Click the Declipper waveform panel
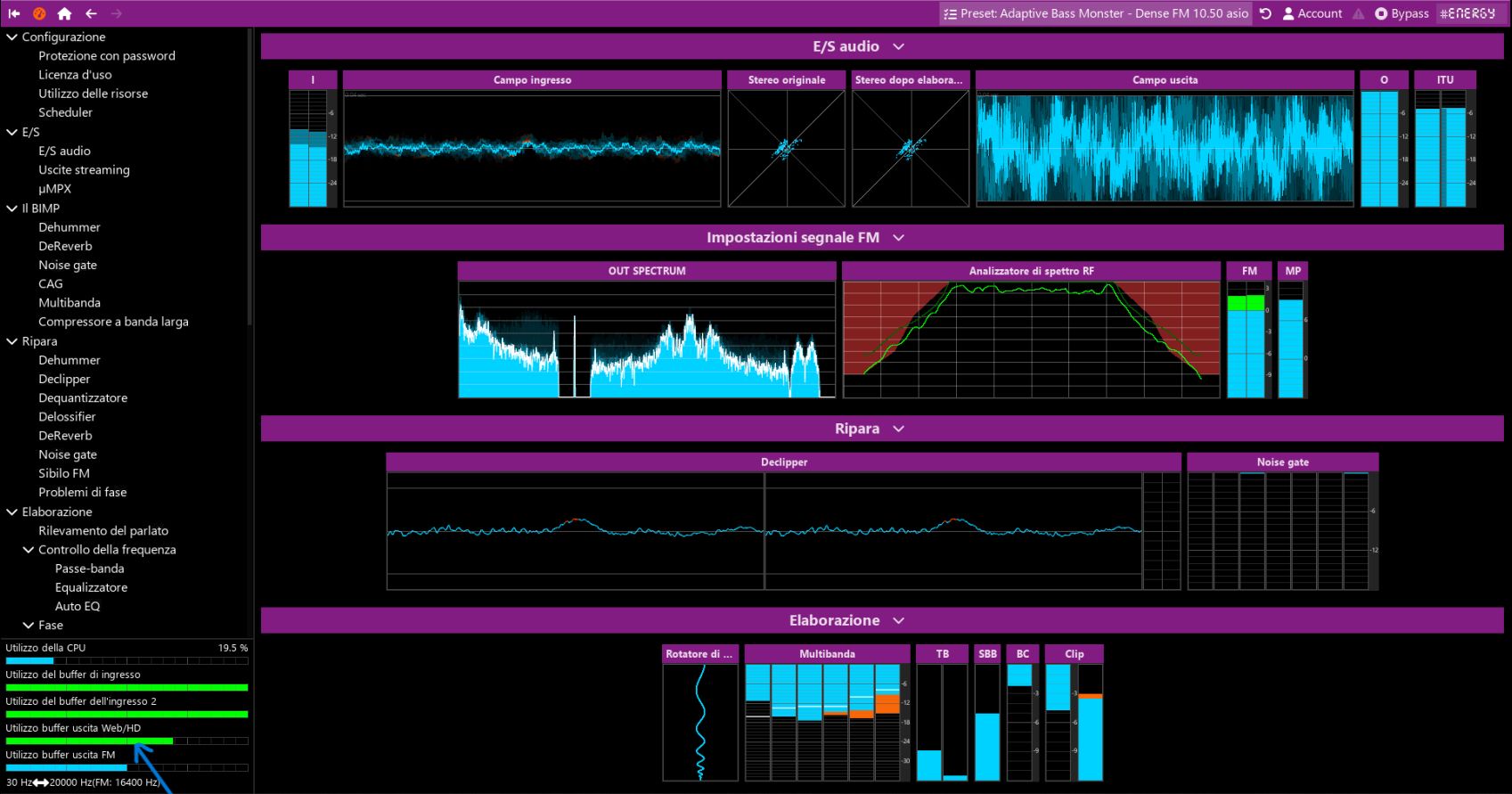 (x=784, y=530)
